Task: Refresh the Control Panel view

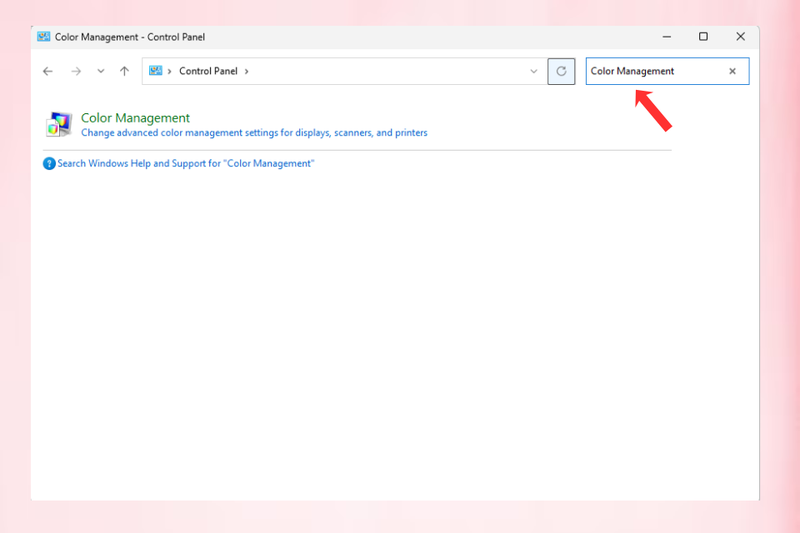Action: coord(561,71)
